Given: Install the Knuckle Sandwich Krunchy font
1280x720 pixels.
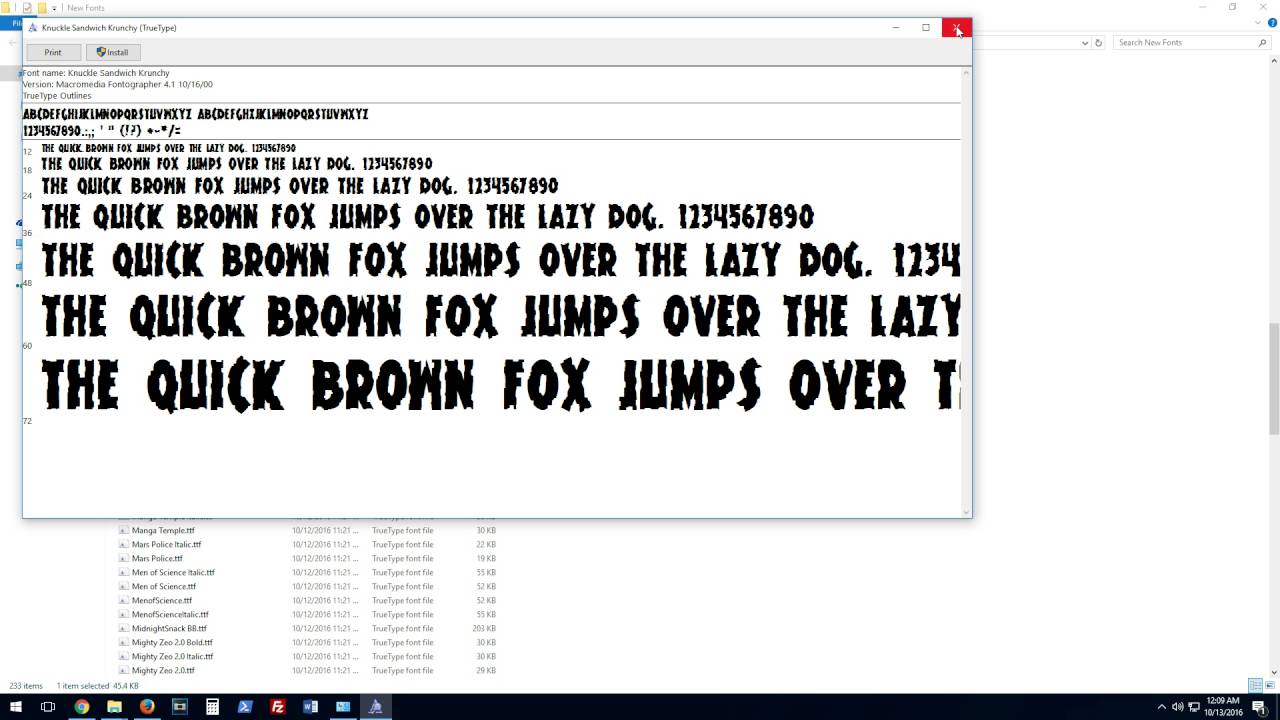Looking at the screenshot, I should (112, 52).
